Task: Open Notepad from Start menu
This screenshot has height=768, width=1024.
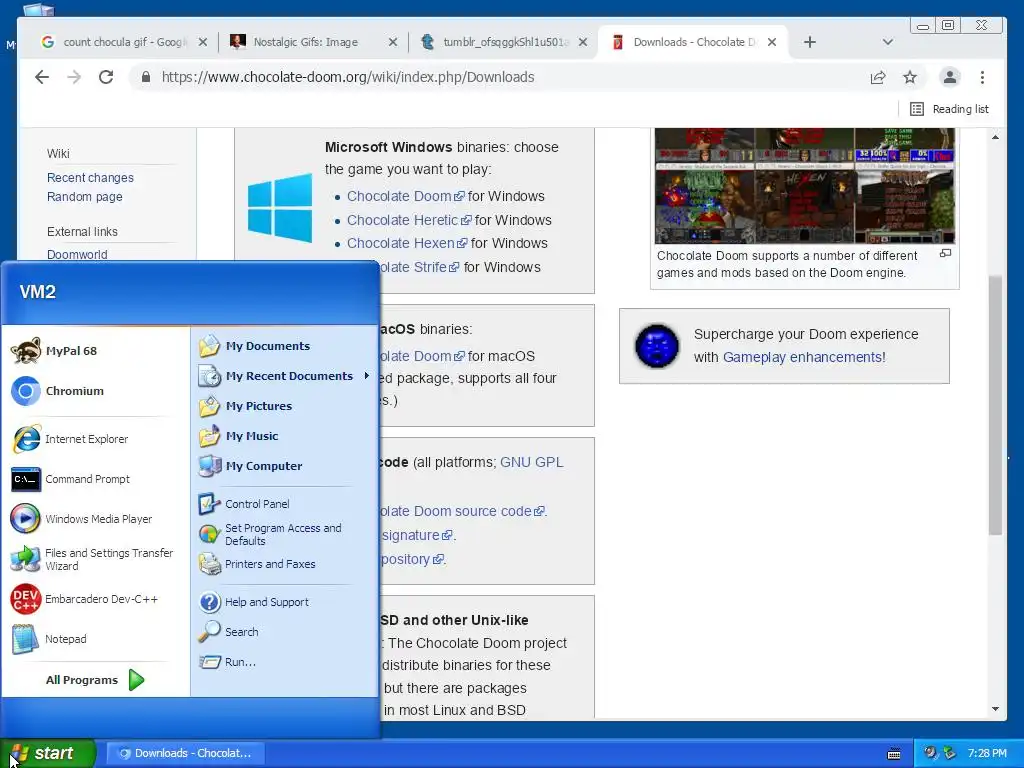Action: pyautogui.click(x=95, y=639)
